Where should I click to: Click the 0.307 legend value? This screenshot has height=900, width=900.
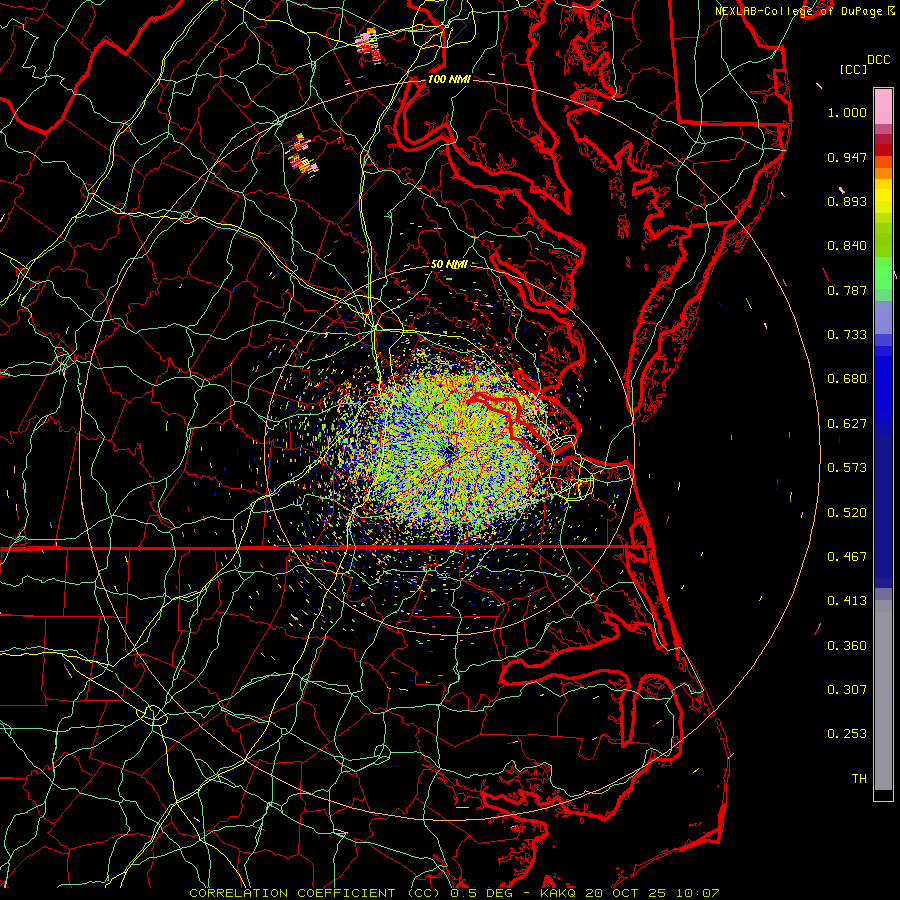847,690
